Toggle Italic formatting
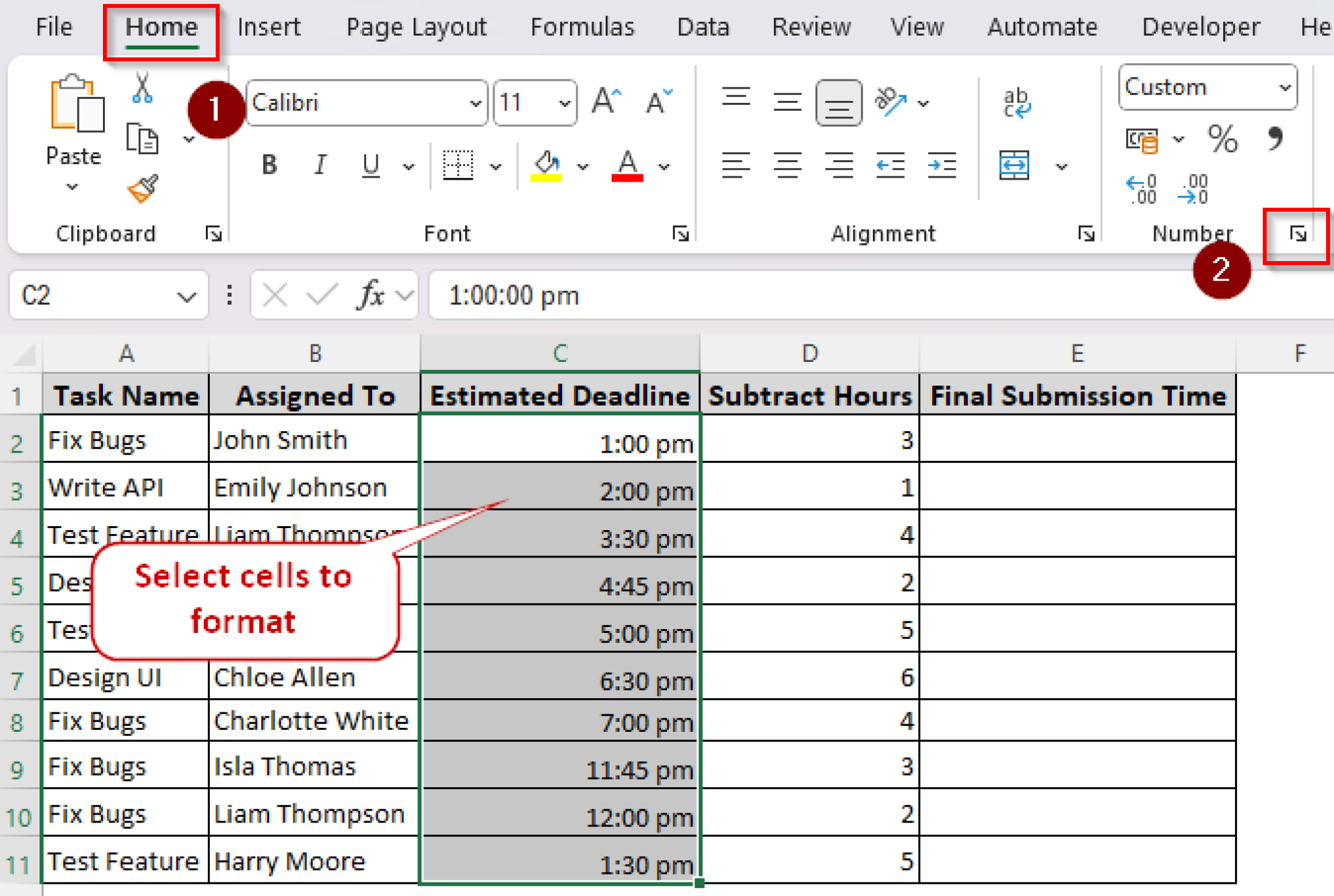The image size is (1334, 896). [319, 165]
